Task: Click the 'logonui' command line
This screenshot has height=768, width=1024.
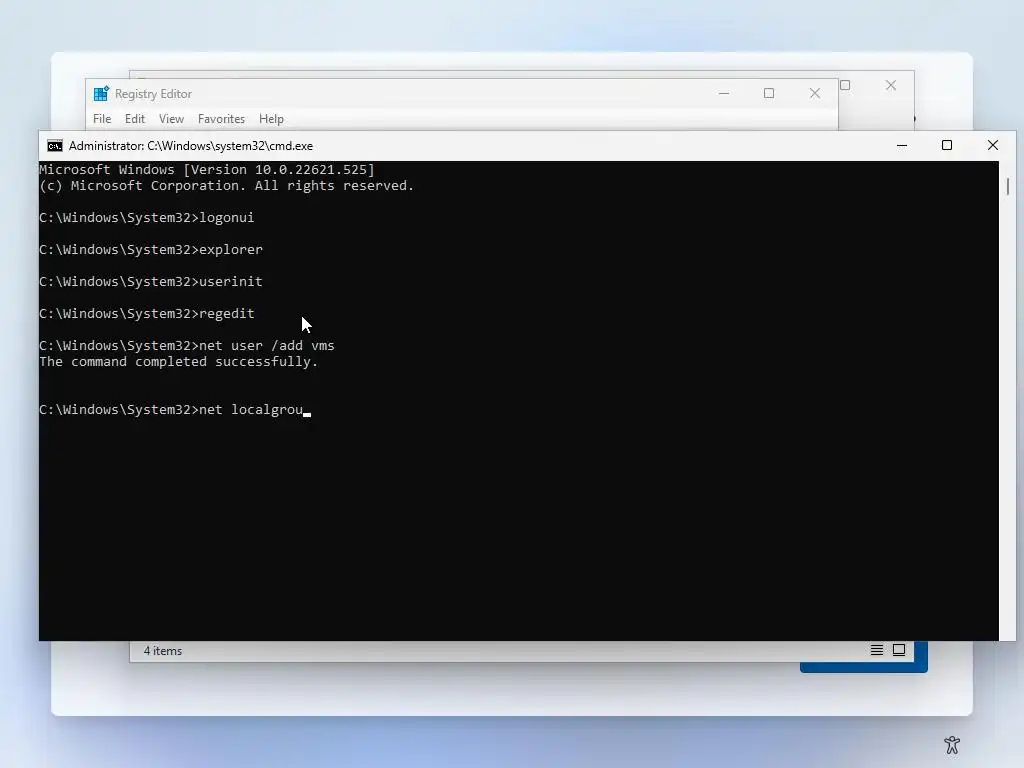Action: tap(147, 217)
